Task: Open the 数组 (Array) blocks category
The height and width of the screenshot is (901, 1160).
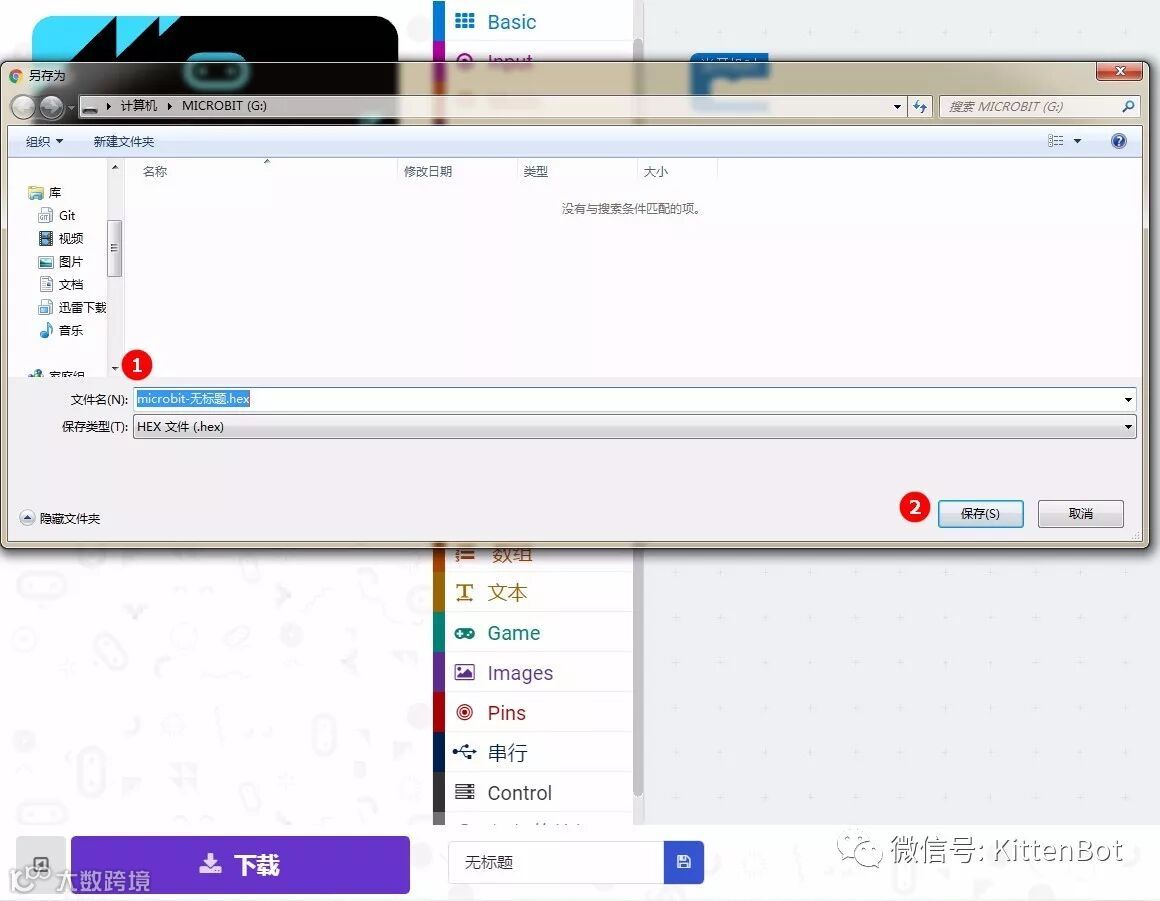Action: [x=533, y=558]
